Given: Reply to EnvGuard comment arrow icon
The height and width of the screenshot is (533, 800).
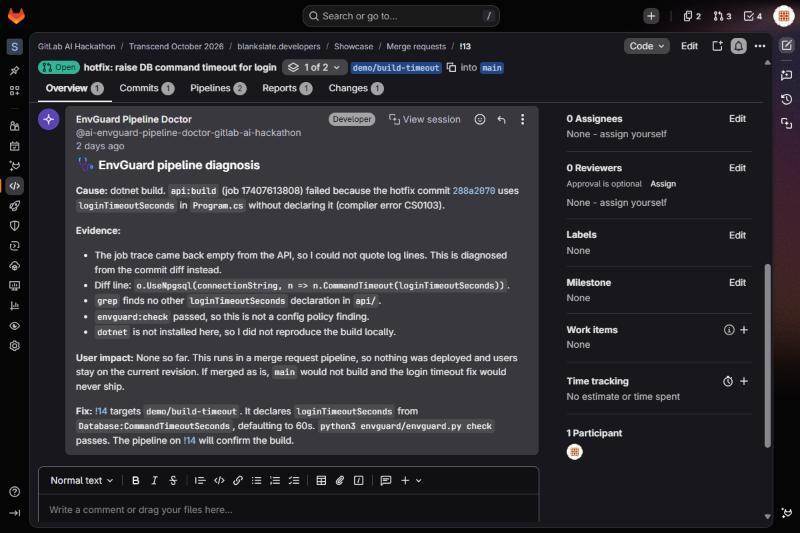Looking at the screenshot, I should click(x=502, y=119).
